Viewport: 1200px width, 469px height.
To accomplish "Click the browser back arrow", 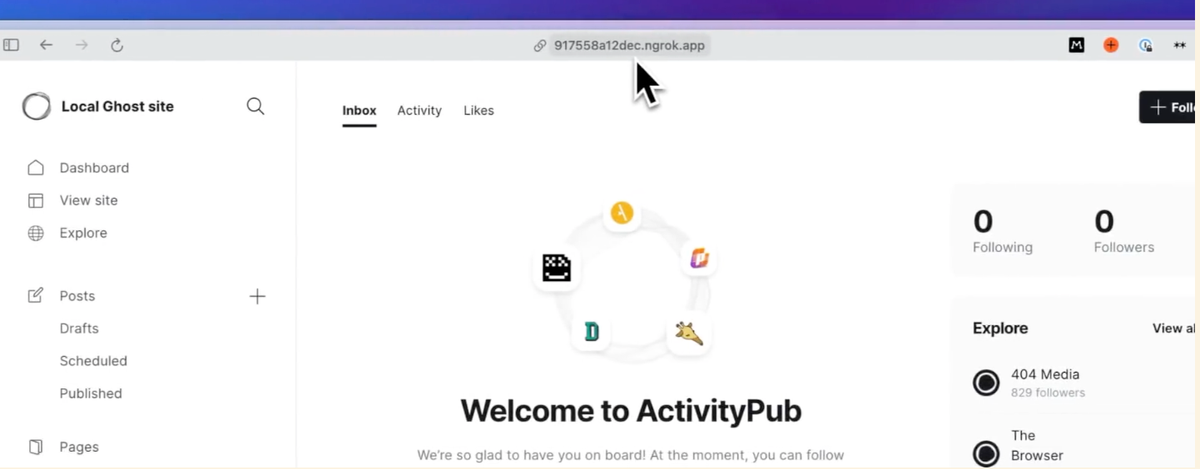I will click(46, 45).
